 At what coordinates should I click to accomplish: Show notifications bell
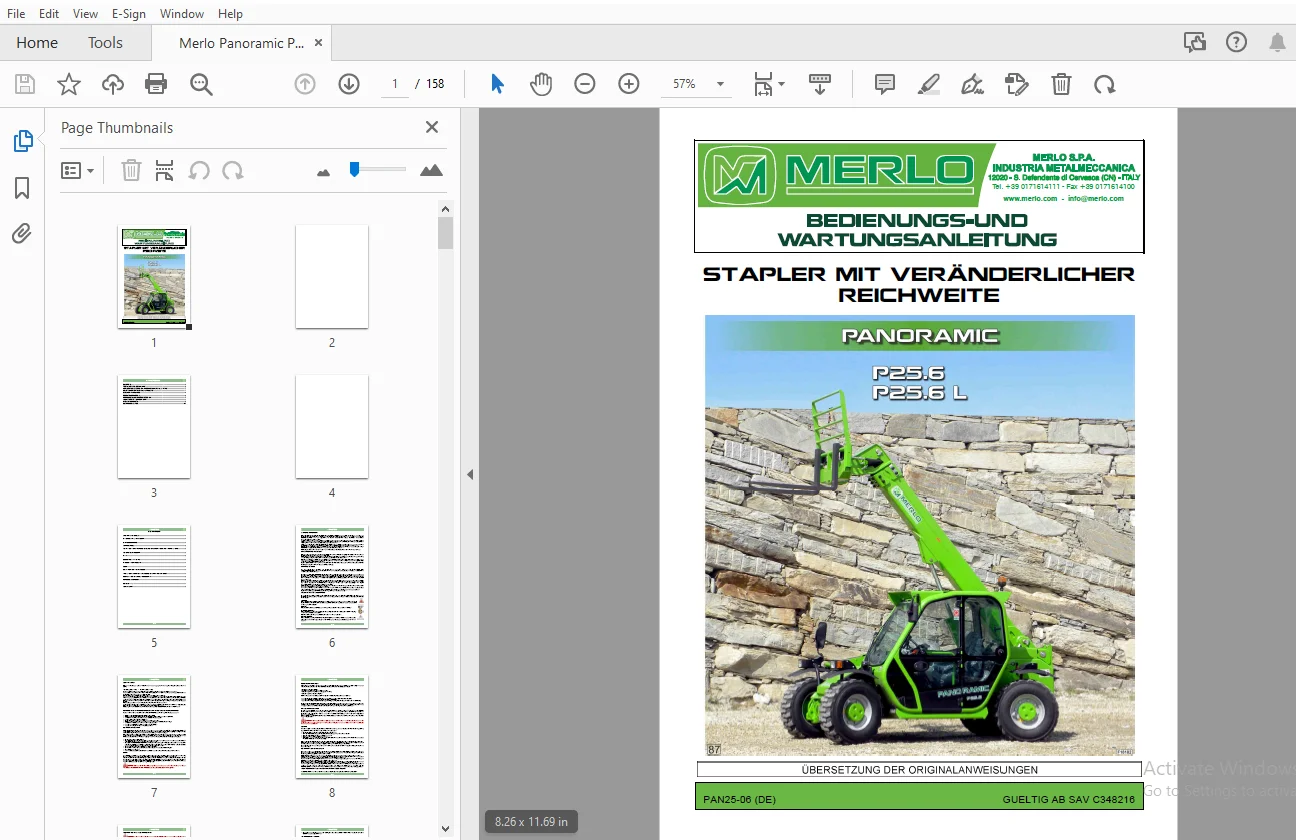pyautogui.click(x=1277, y=42)
